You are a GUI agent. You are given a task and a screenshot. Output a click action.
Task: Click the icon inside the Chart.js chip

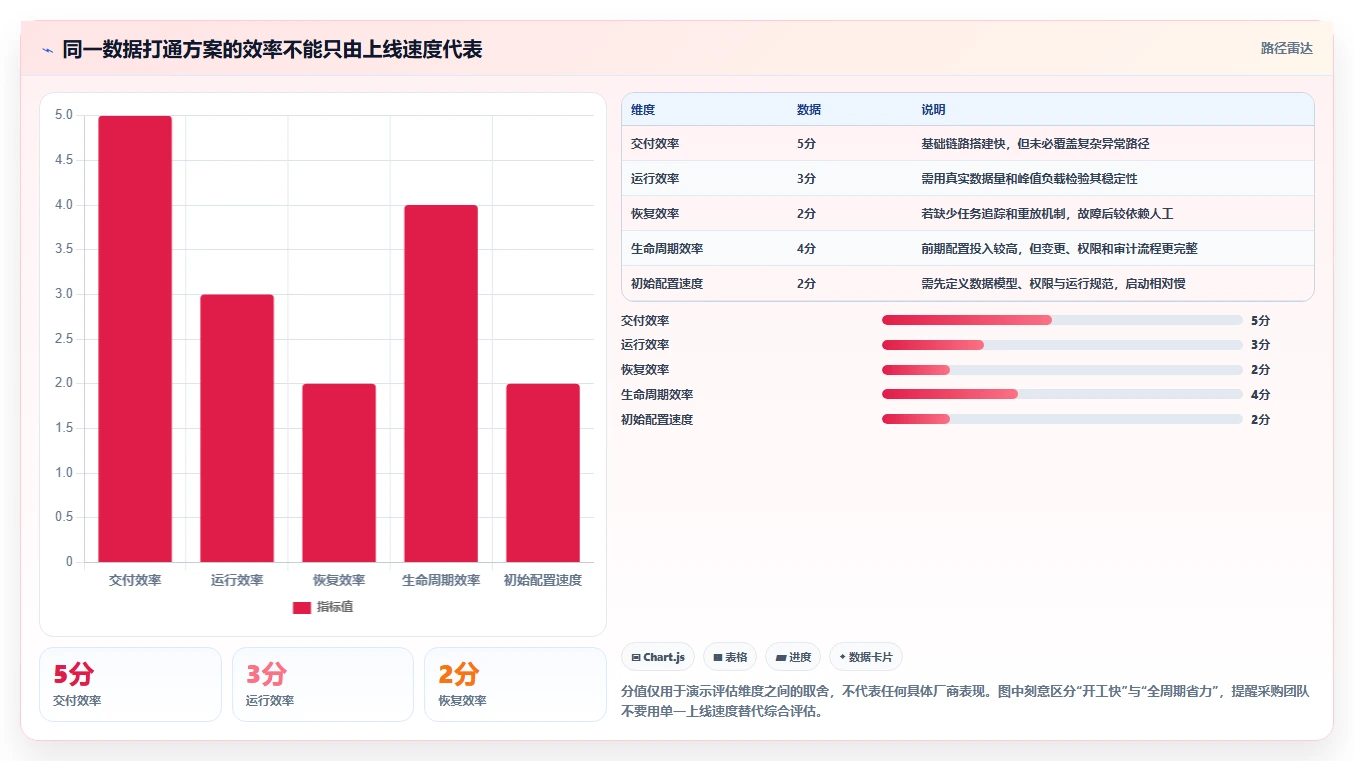coord(636,657)
